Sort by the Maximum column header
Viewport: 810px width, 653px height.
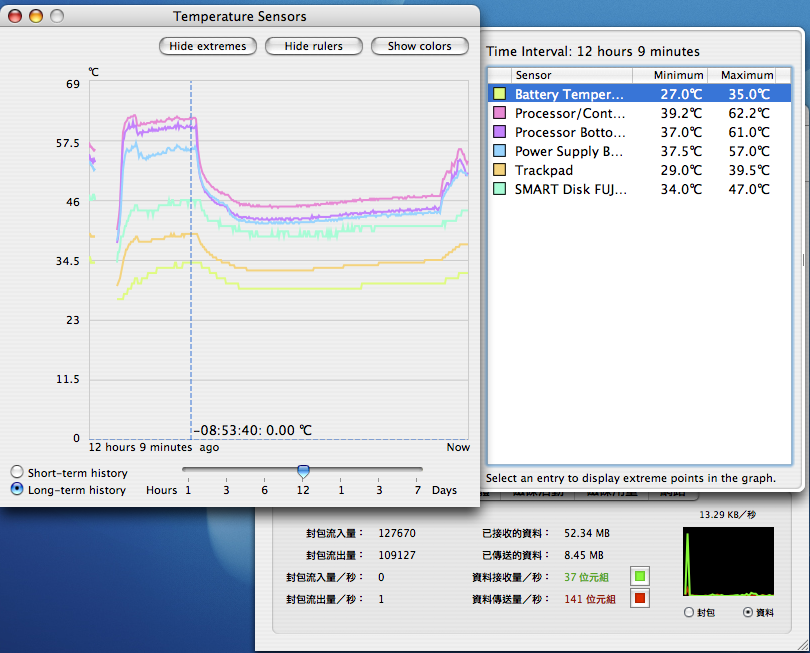click(x=741, y=75)
